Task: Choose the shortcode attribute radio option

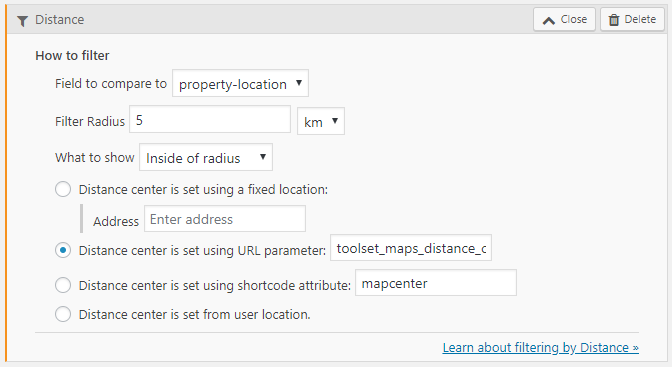Action: 63,285
